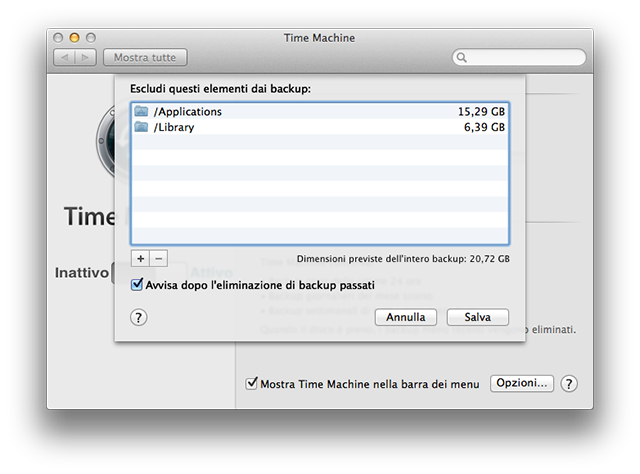This screenshot has width=640, height=474.
Task: Open help button beside Opzioni
Action: pos(569,383)
